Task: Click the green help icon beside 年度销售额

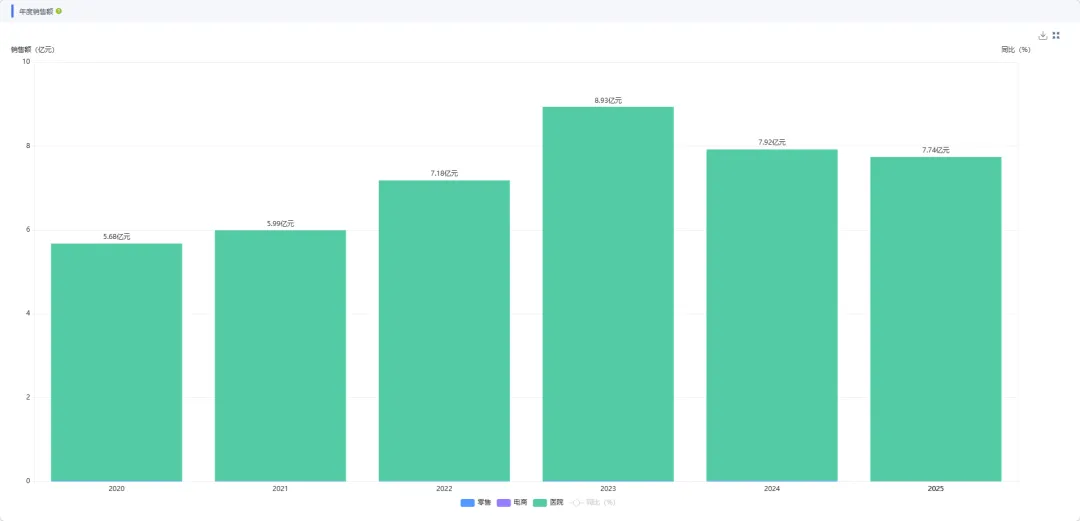Action: pyautogui.click(x=59, y=11)
